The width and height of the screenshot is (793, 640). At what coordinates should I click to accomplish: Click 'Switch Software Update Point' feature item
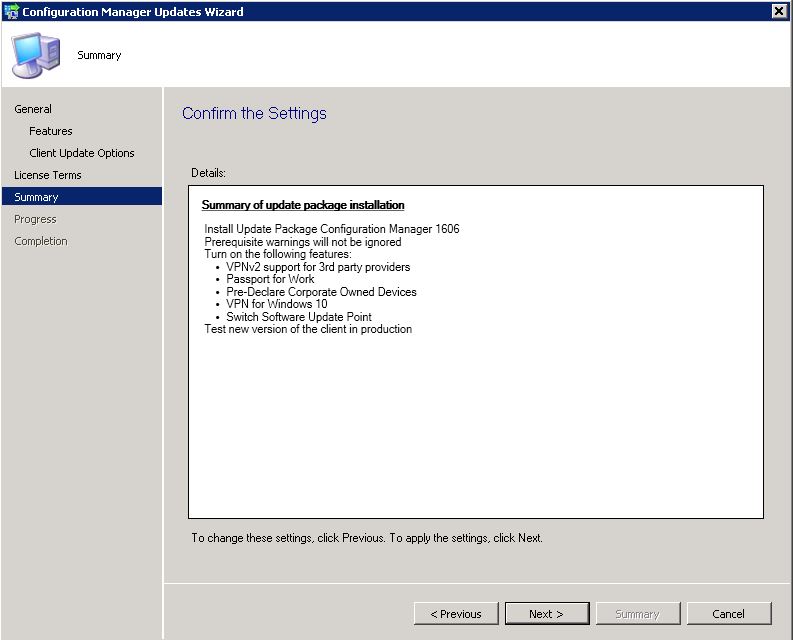tap(299, 317)
